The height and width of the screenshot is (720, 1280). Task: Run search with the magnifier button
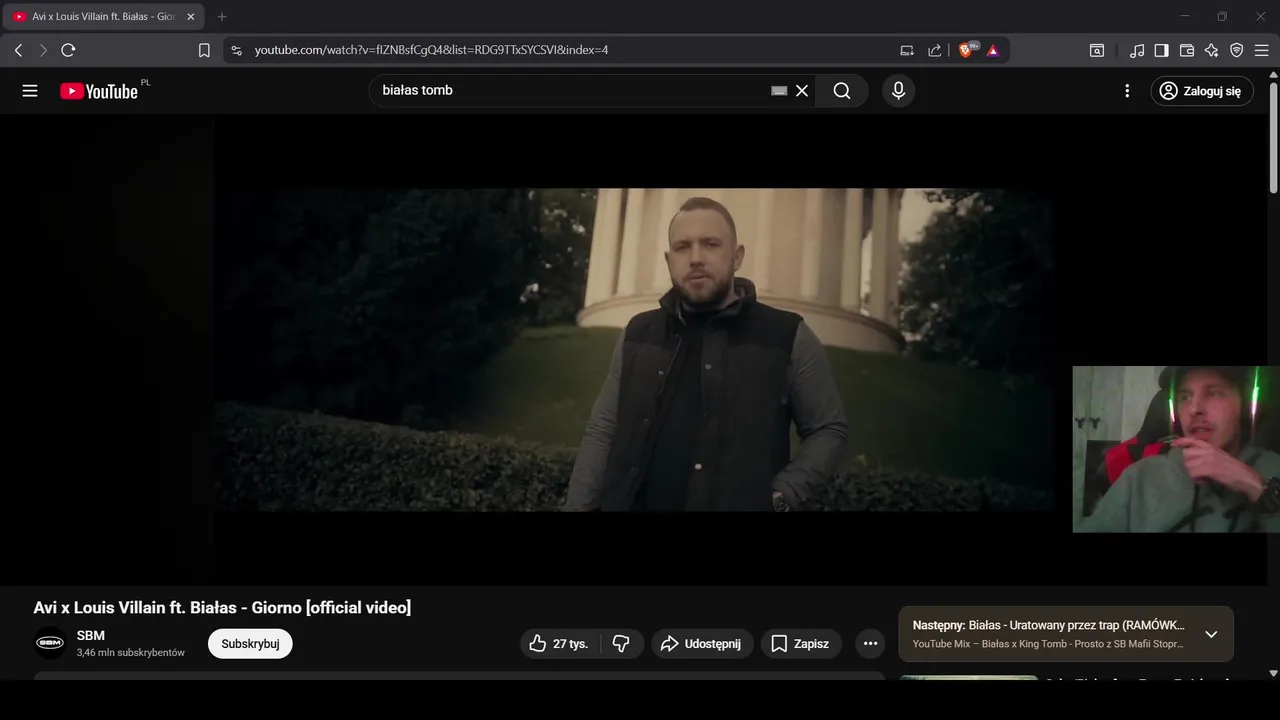point(842,91)
